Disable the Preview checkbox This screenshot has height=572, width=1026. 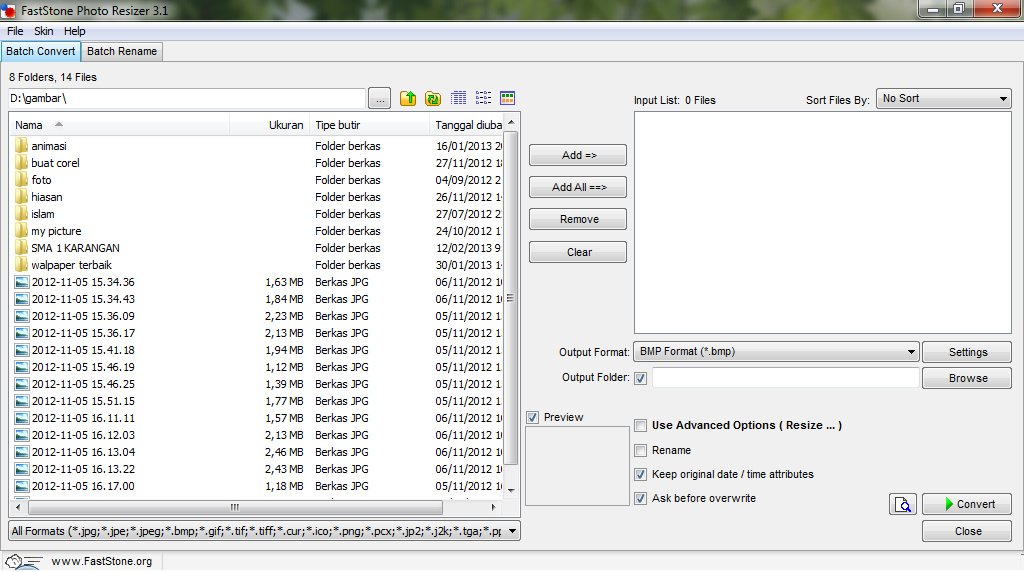533,418
